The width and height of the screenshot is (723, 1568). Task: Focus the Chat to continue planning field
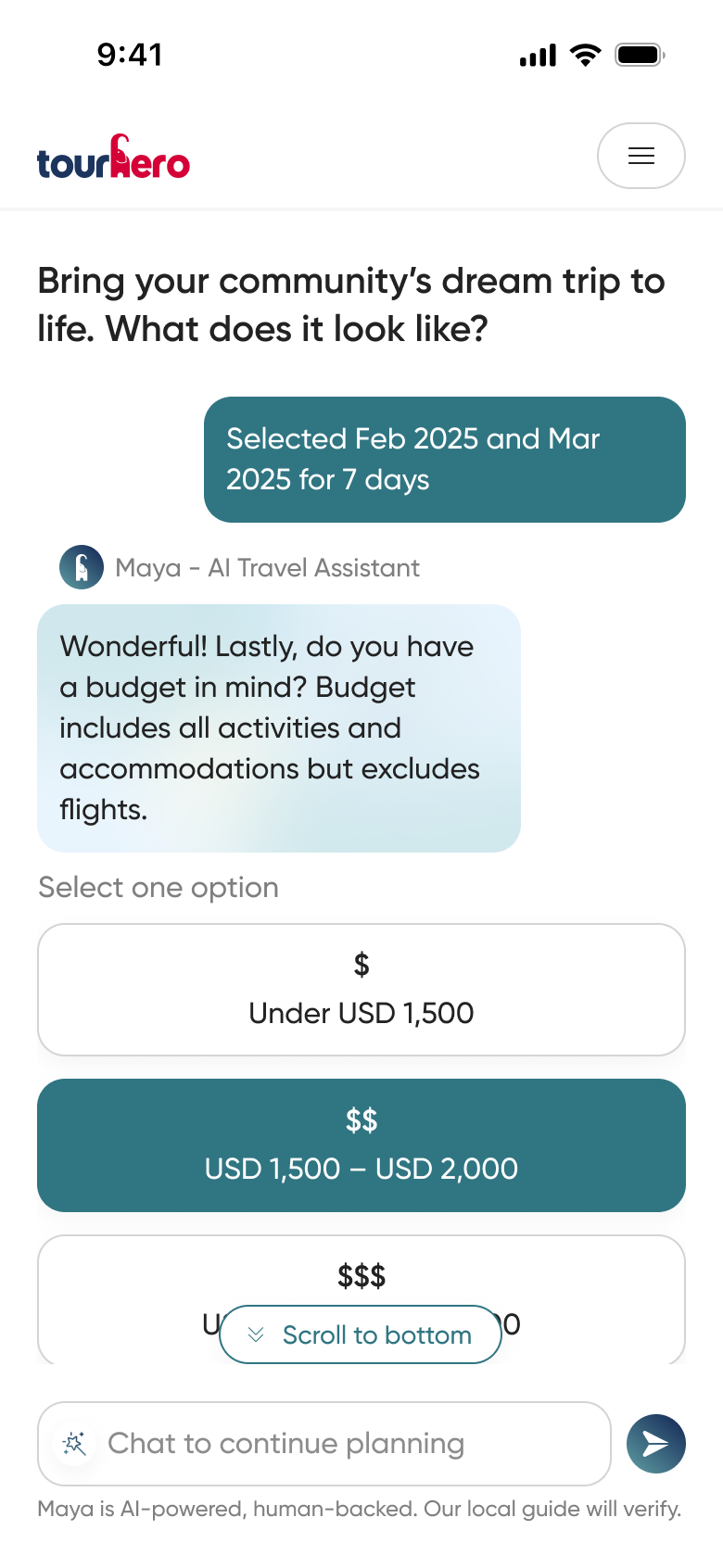[x=324, y=1443]
